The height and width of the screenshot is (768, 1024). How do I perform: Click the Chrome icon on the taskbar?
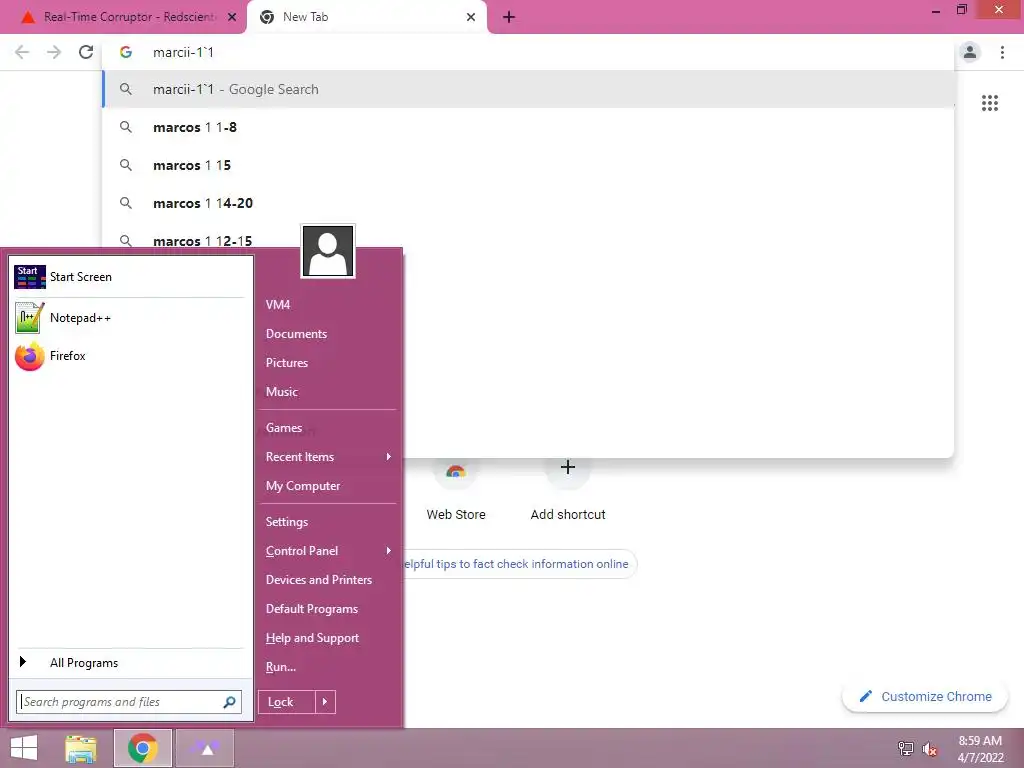point(142,748)
